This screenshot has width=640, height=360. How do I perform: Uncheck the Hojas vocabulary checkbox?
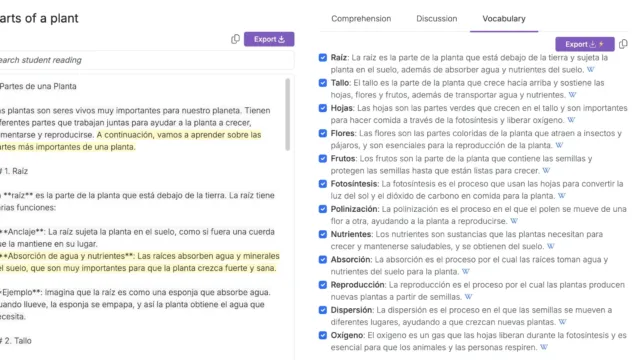pyautogui.click(x=323, y=108)
